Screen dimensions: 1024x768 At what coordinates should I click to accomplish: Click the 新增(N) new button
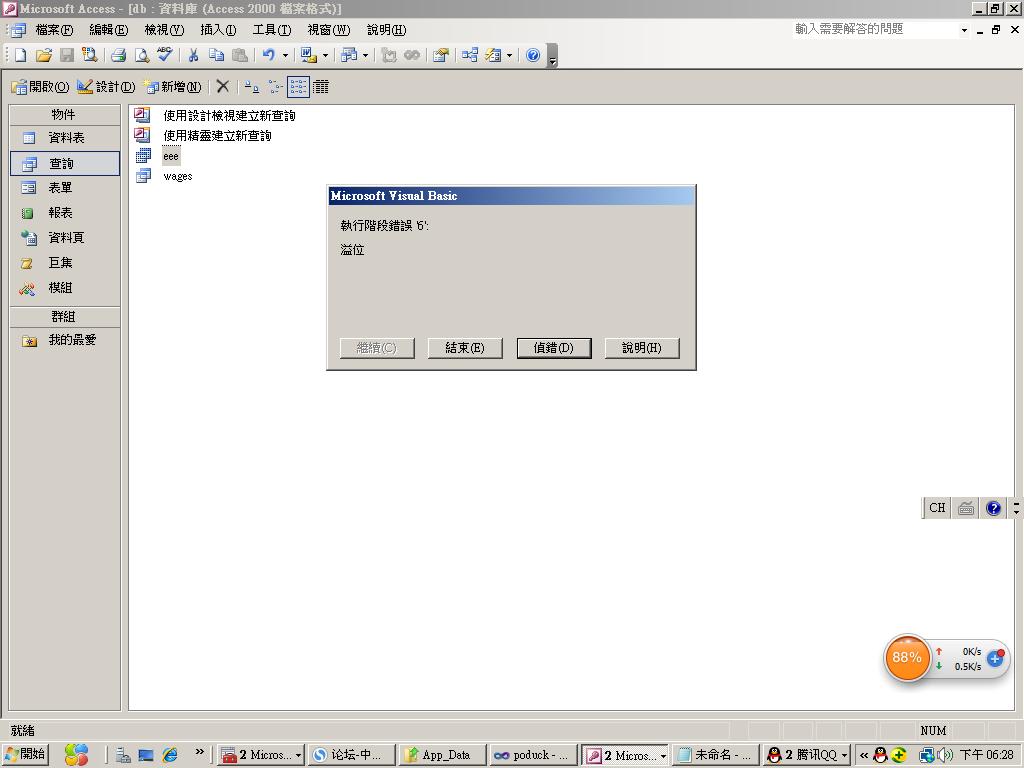(x=173, y=86)
